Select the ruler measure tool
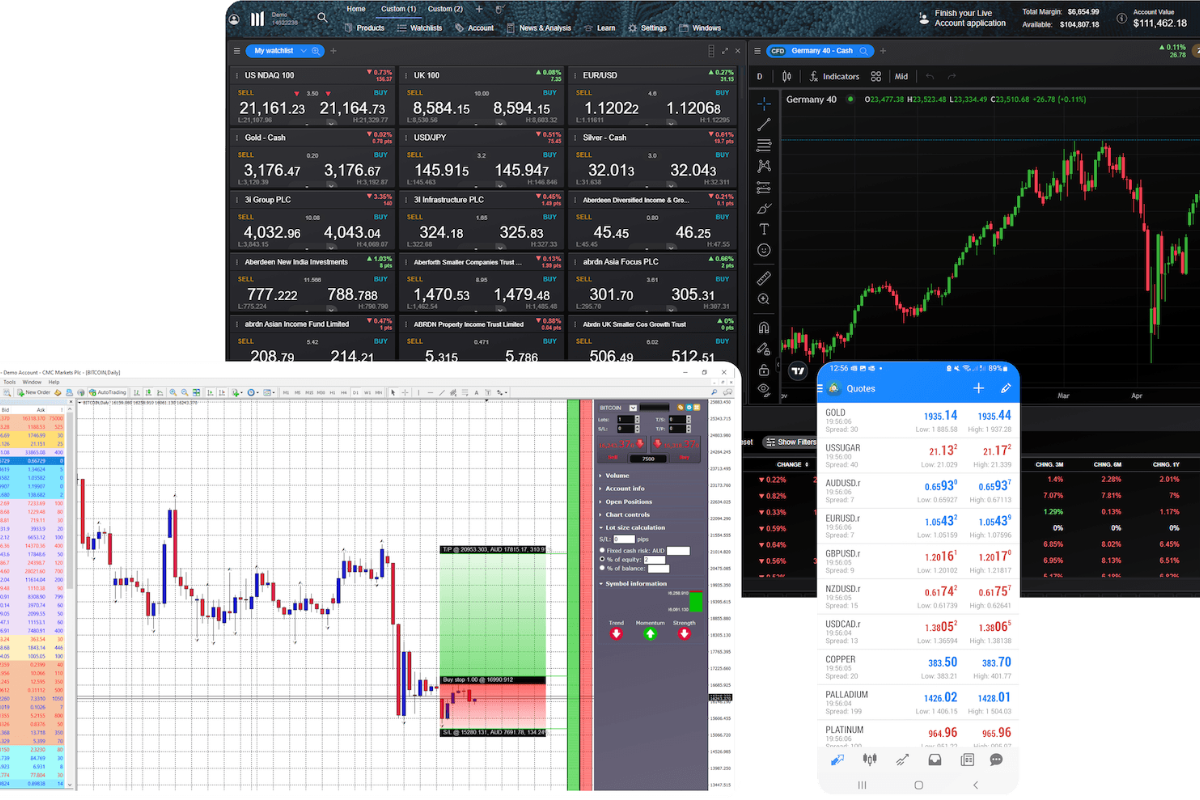This screenshot has height=800, width=1200. (764, 278)
